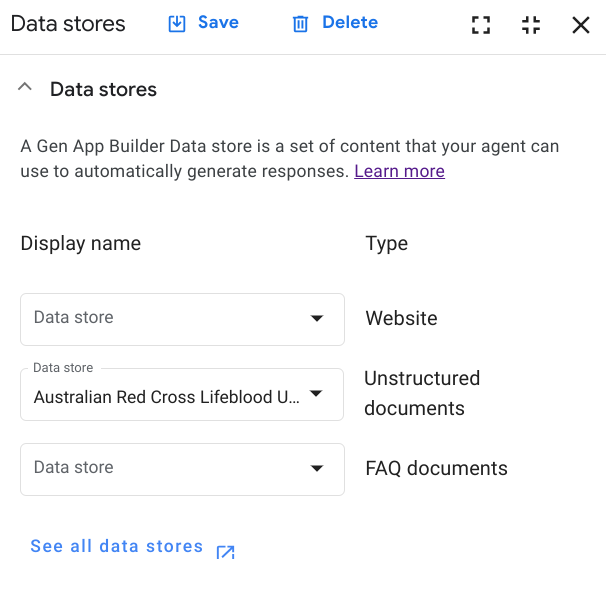Click the Display name column header
Screen dimensions: 606x596
tap(80, 243)
